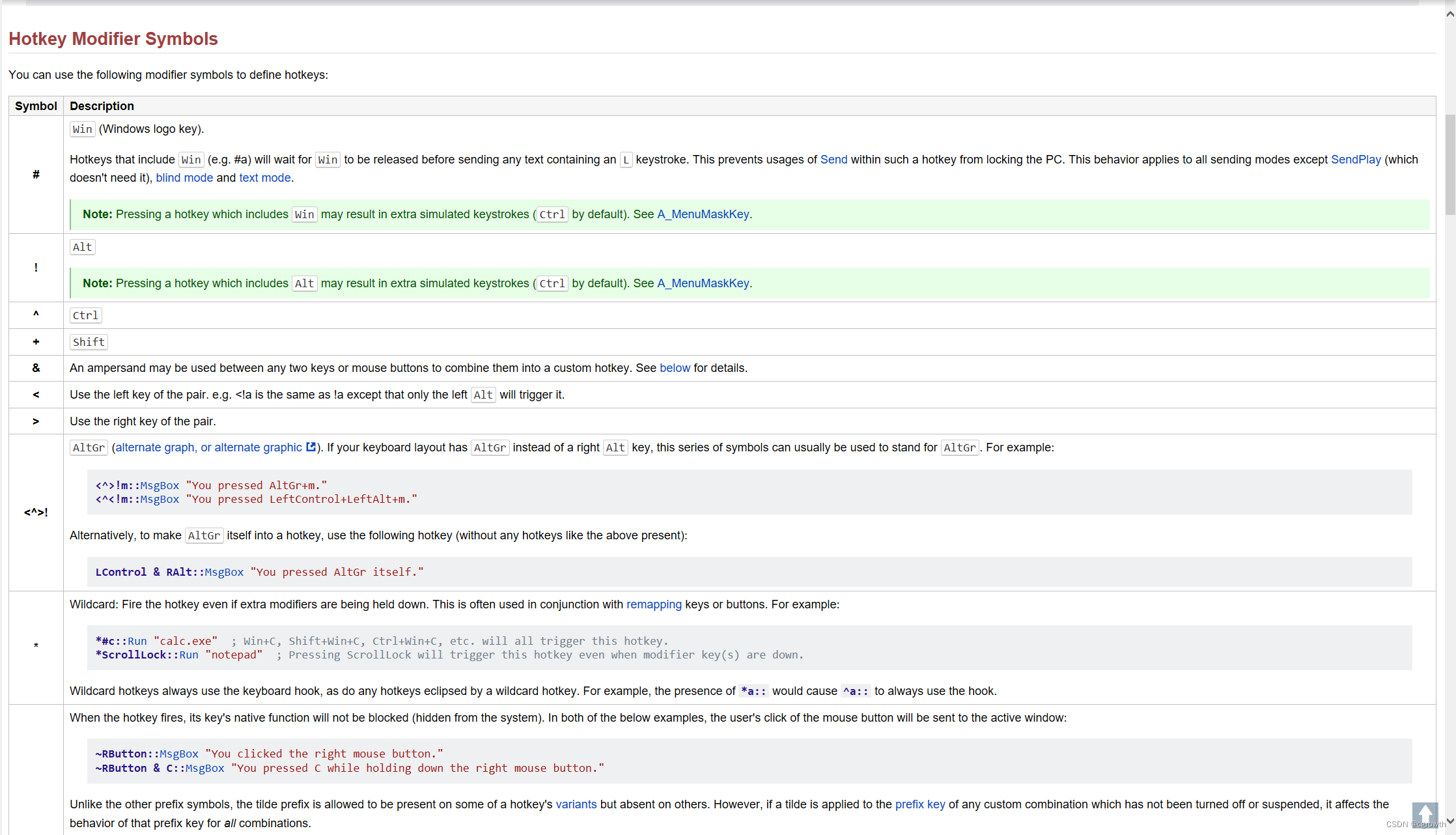Open the SendPlay link
The height and width of the screenshot is (835, 1456).
tap(1356, 160)
